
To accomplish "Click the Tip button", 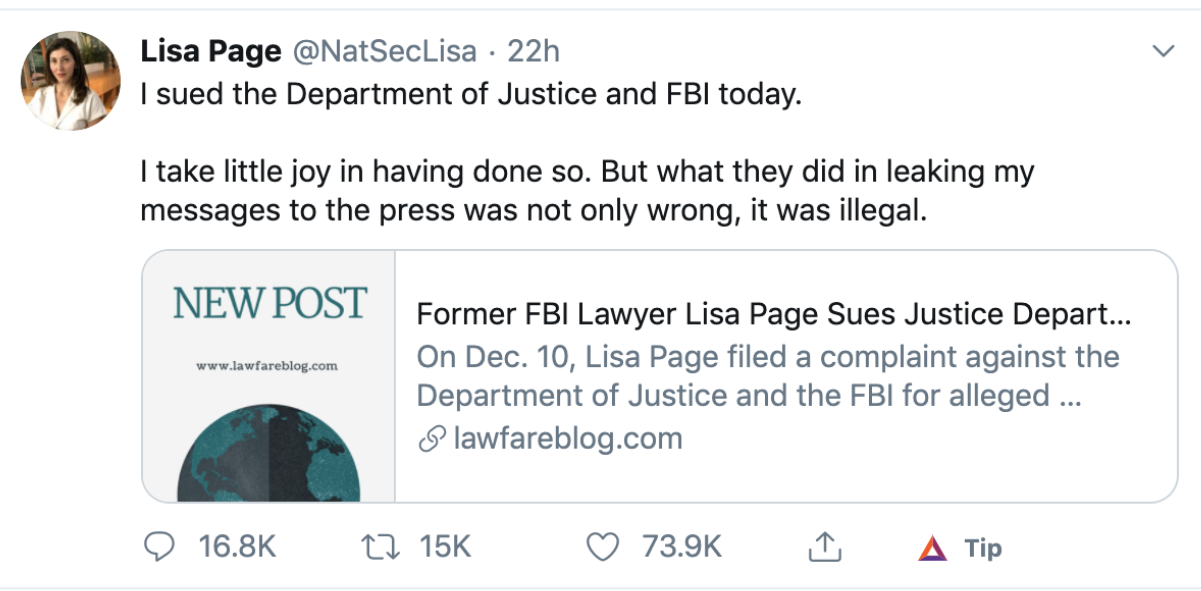I will click(985, 548).
